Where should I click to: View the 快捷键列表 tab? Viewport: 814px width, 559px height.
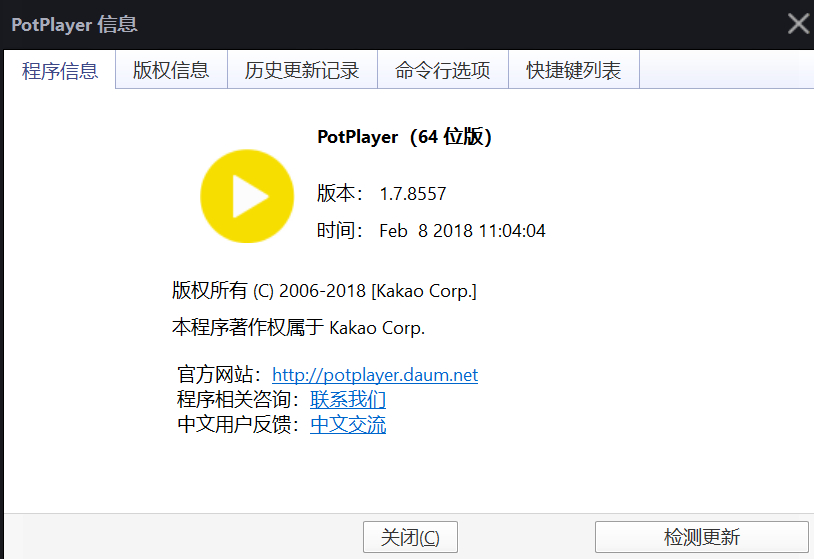(574, 70)
